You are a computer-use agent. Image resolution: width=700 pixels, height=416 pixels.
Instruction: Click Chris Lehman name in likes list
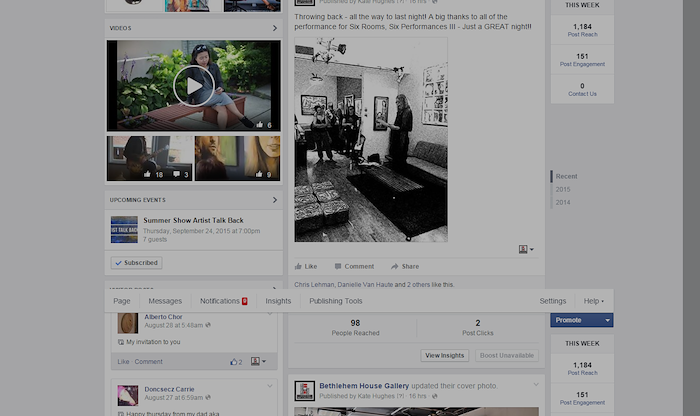[314, 284]
